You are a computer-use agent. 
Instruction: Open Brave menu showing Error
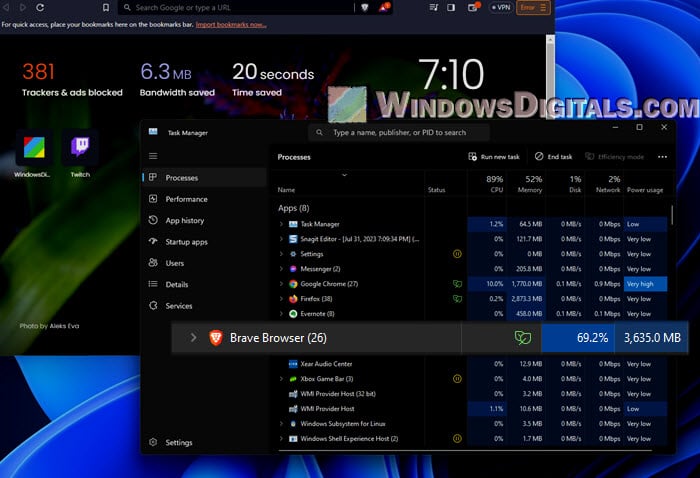point(533,8)
